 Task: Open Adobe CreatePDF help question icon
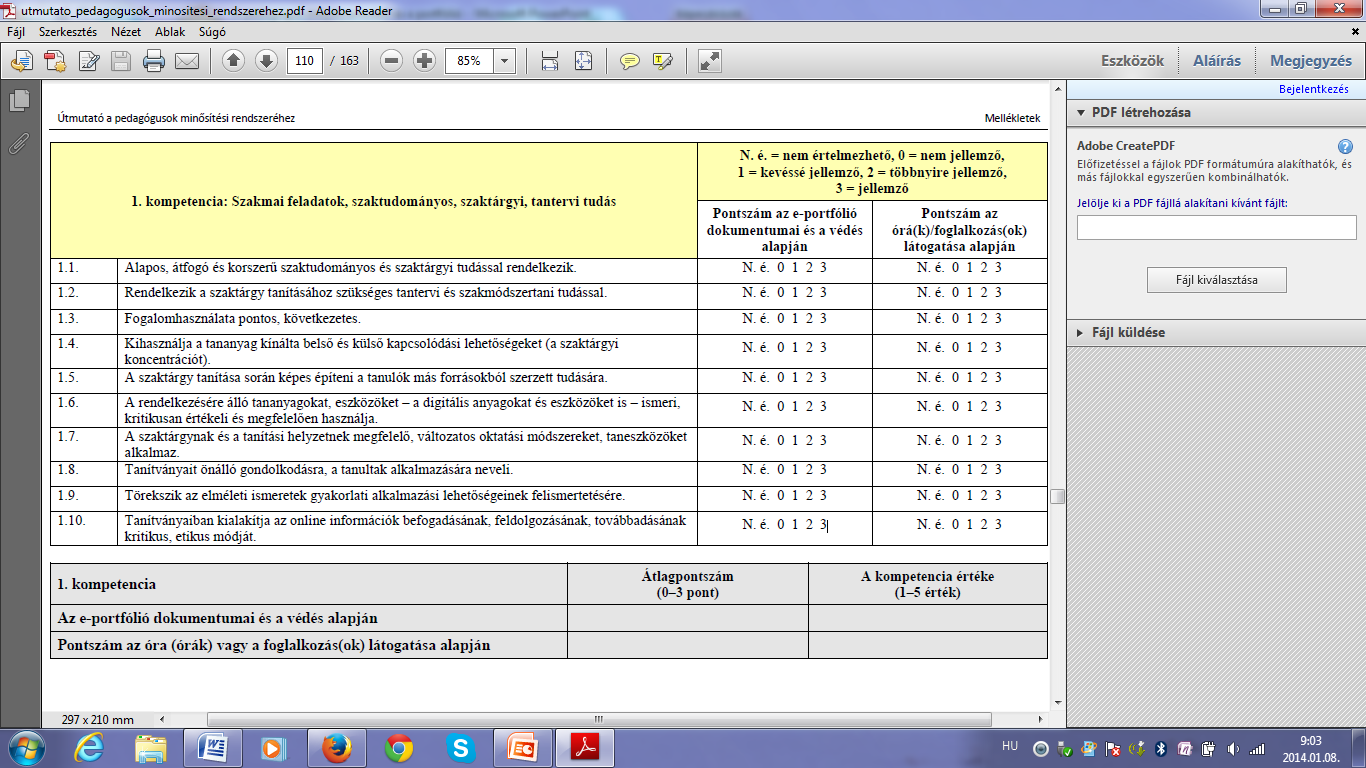1345,146
